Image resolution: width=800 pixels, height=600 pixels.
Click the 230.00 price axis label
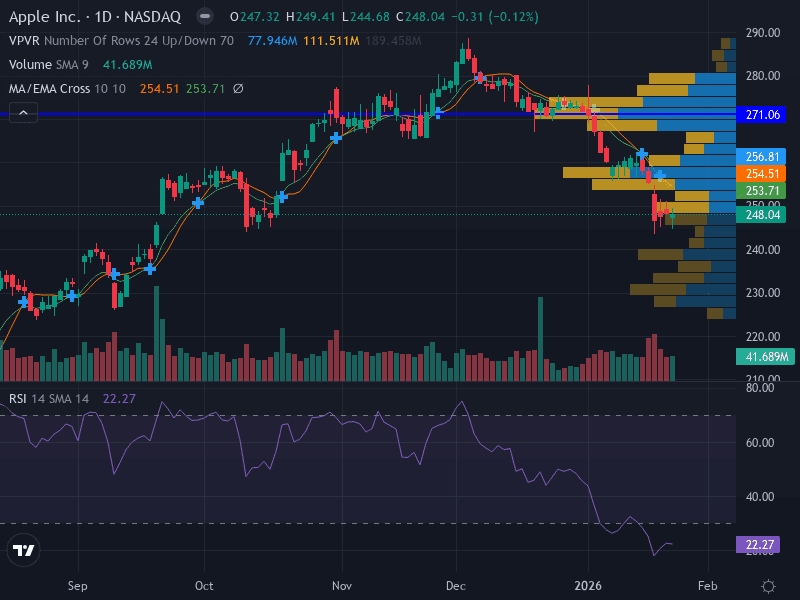(x=763, y=293)
